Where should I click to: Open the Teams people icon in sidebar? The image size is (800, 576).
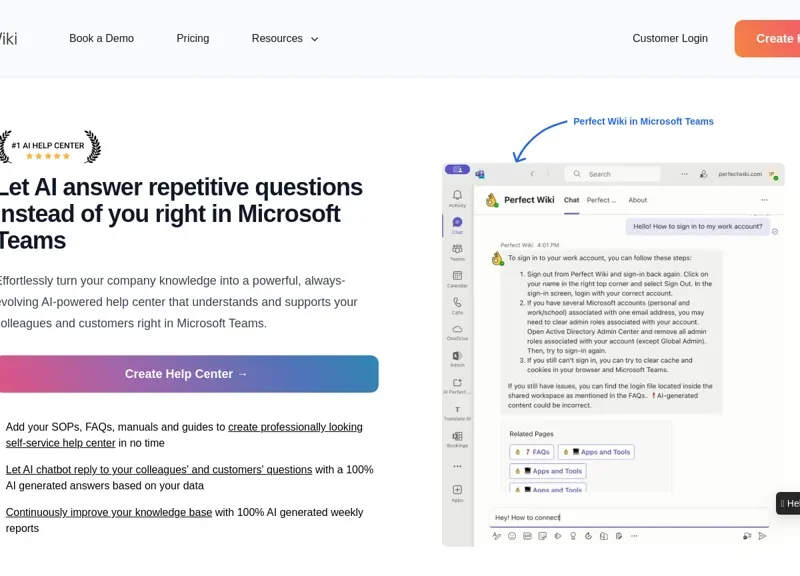[457, 249]
